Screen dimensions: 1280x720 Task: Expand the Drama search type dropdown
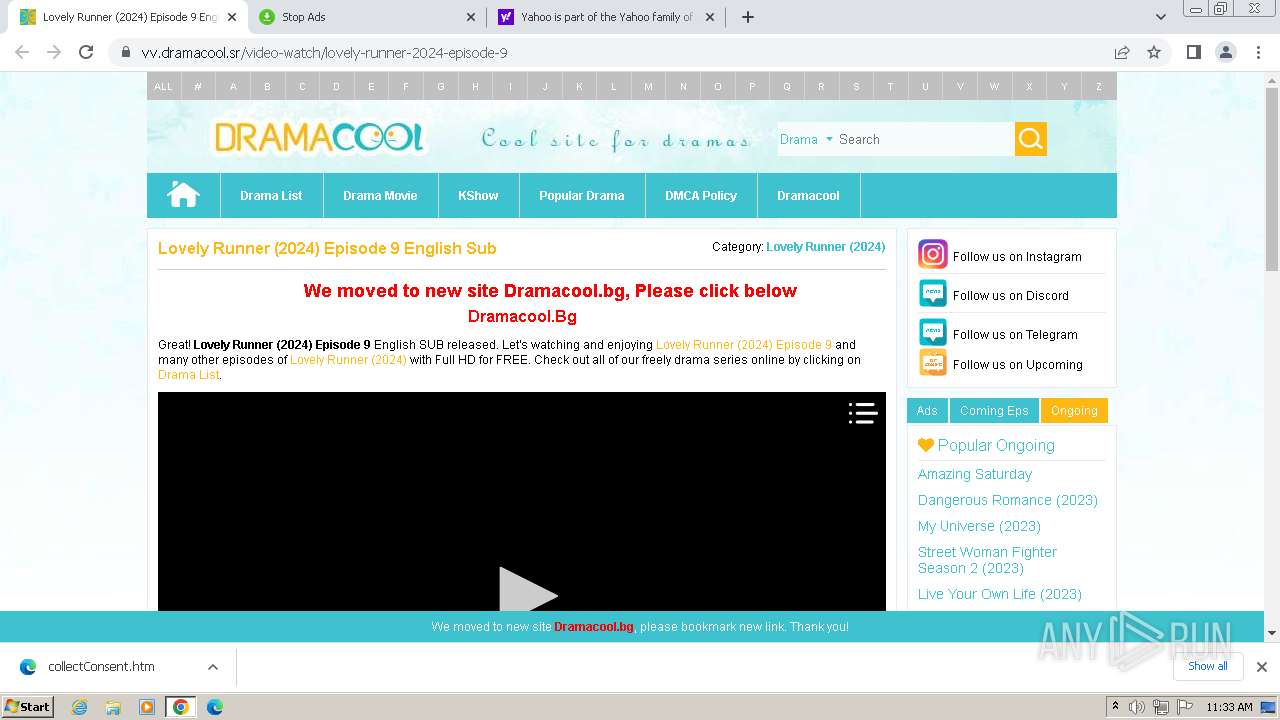pyautogui.click(x=806, y=139)
